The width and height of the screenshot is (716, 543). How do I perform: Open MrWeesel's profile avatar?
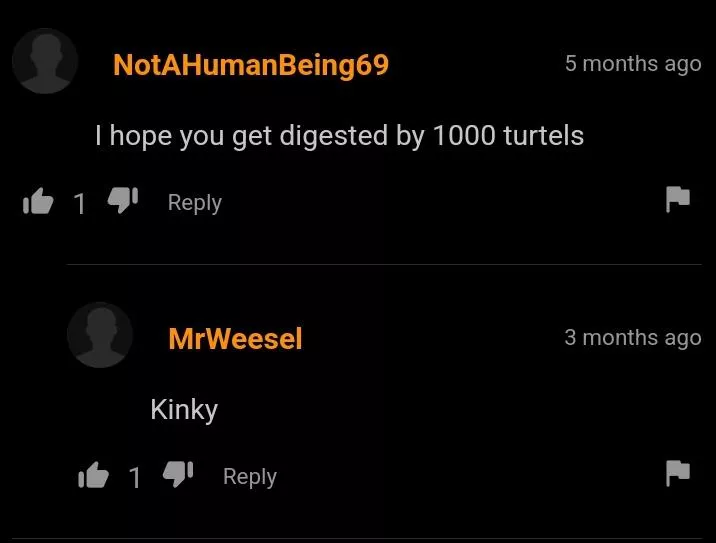(x=100, y=335)
